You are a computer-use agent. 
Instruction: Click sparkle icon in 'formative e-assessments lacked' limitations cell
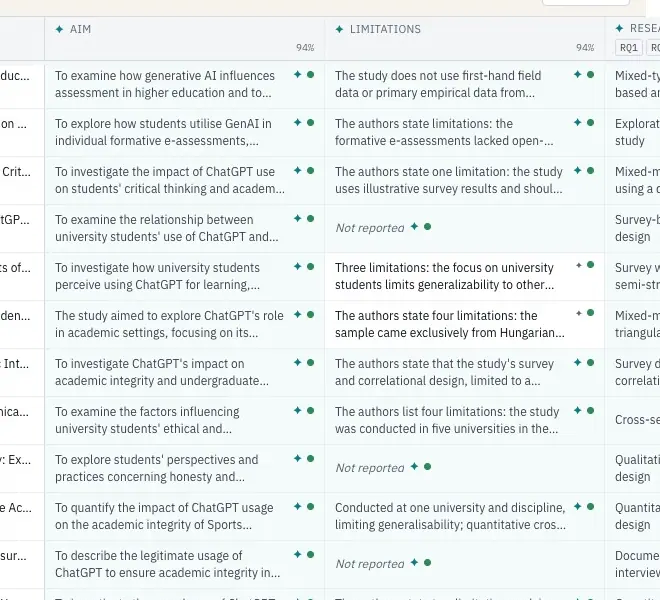pos(578,123)
